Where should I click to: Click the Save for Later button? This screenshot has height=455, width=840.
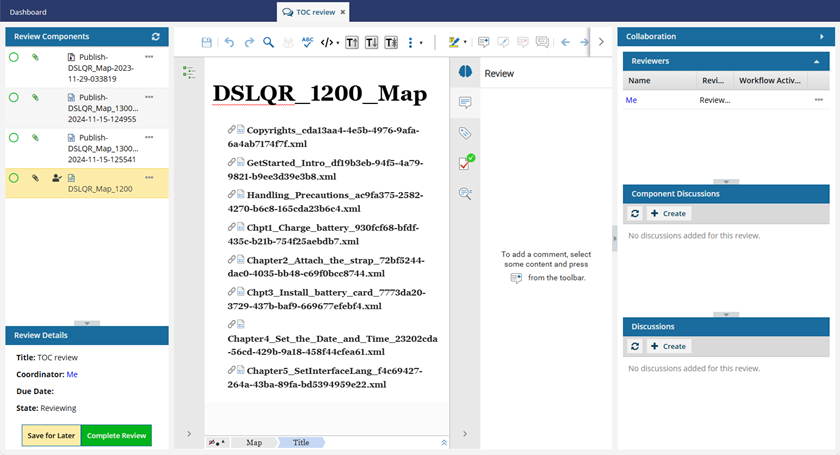click(51, 436)
